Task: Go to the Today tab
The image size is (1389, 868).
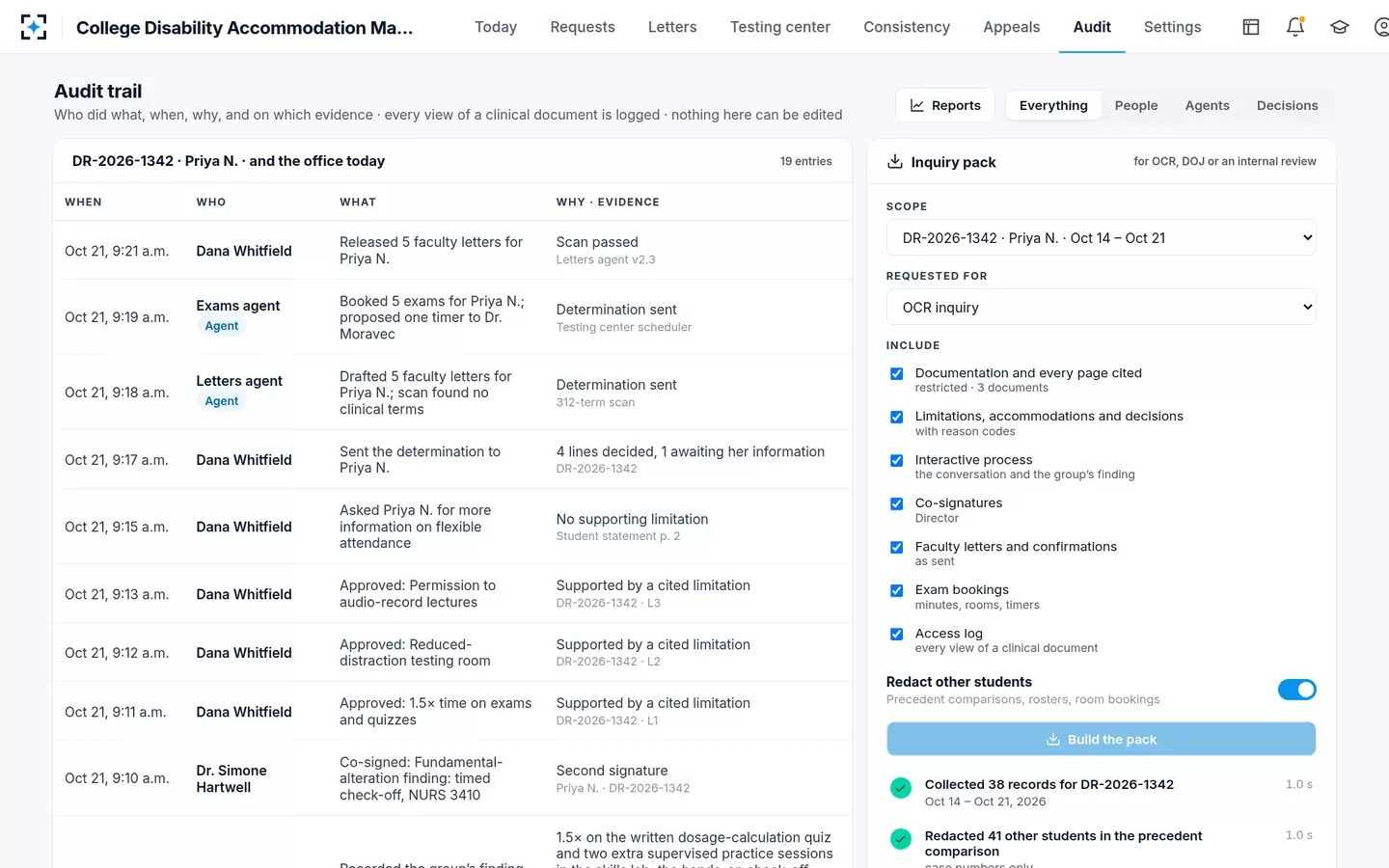Action: (496, 27)
